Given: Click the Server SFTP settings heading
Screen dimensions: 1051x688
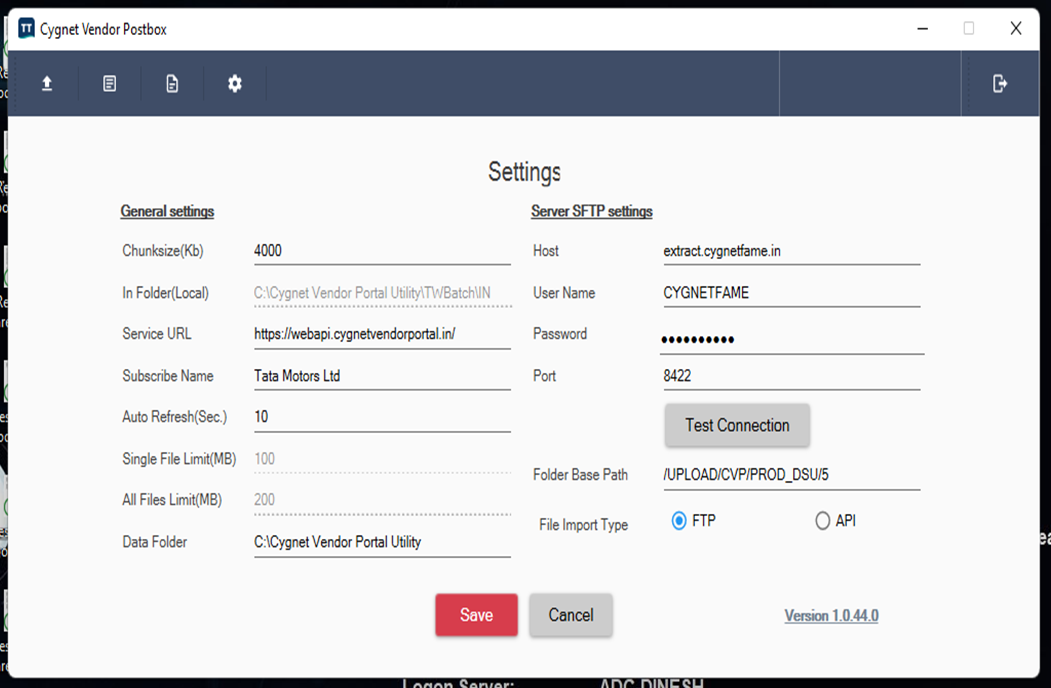Looking at the screenshot, I should (592, 211).
